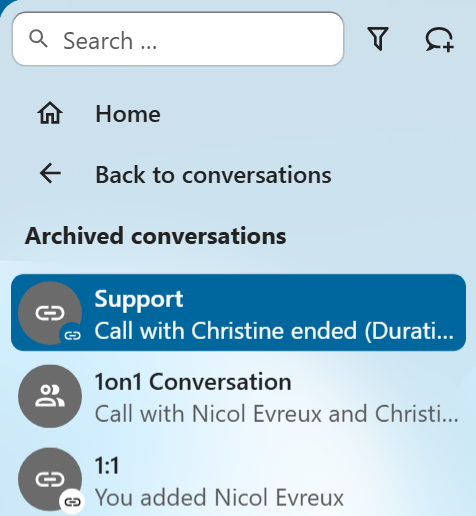The image size is (476, 516).
Task: Click the small link badge on Support avatar
Action: click(72, 335)
